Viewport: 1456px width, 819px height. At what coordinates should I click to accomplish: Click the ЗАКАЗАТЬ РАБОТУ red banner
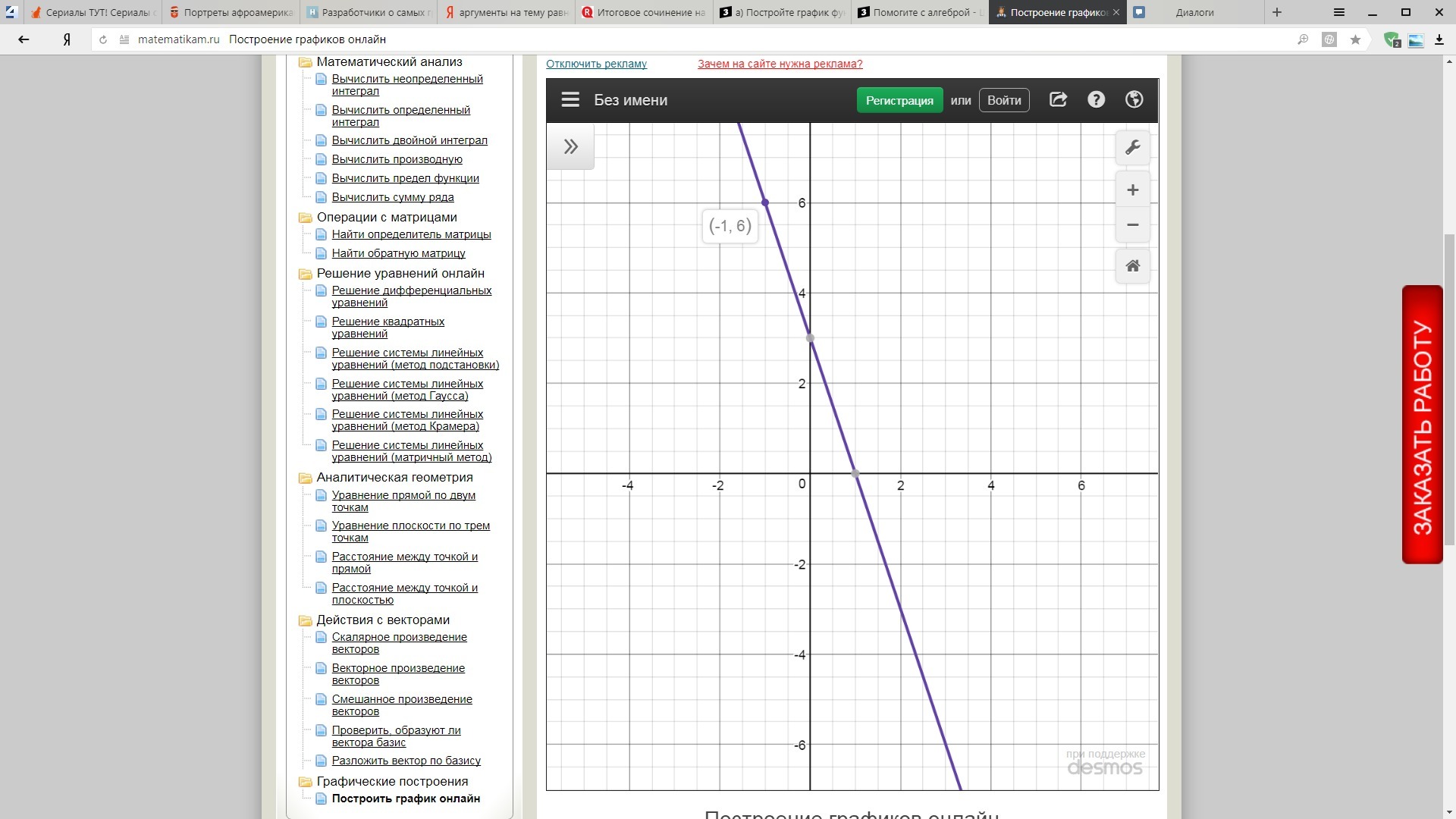[x=1422, y=425]
